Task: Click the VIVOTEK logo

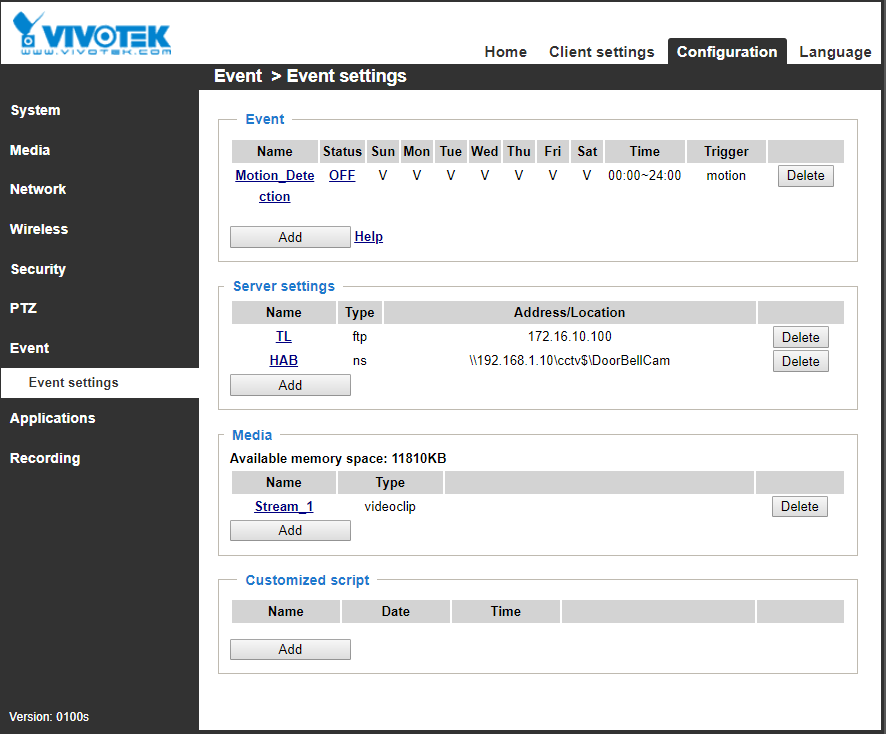Action: [x=92, y=33]
